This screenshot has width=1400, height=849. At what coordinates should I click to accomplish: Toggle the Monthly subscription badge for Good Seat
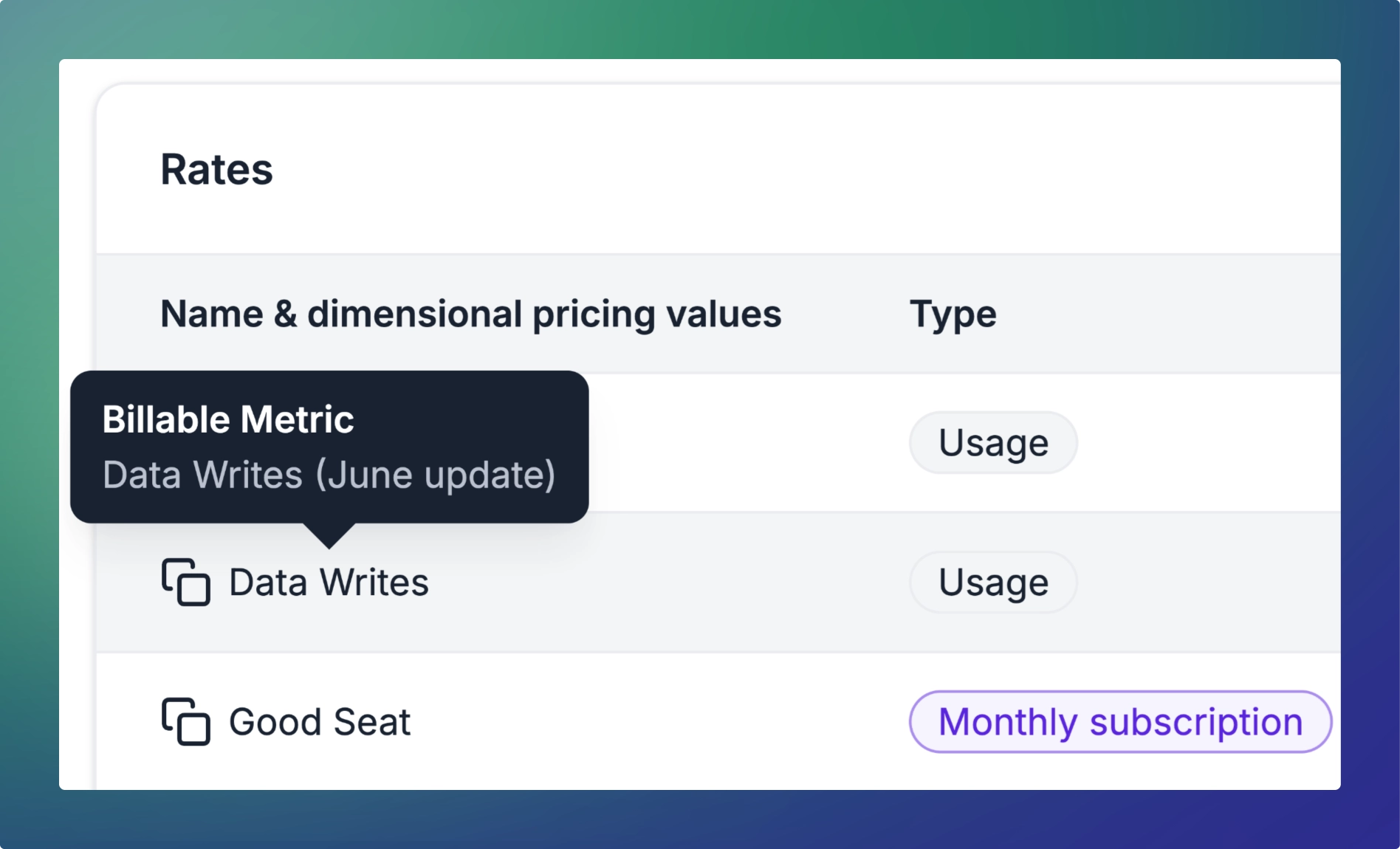(1119, 721)
